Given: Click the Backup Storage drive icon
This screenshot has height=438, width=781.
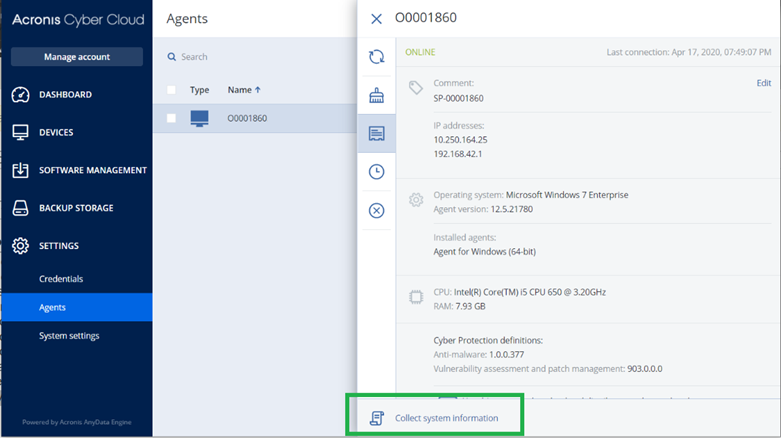Looking at the screenshot, I should pos(20,208).
